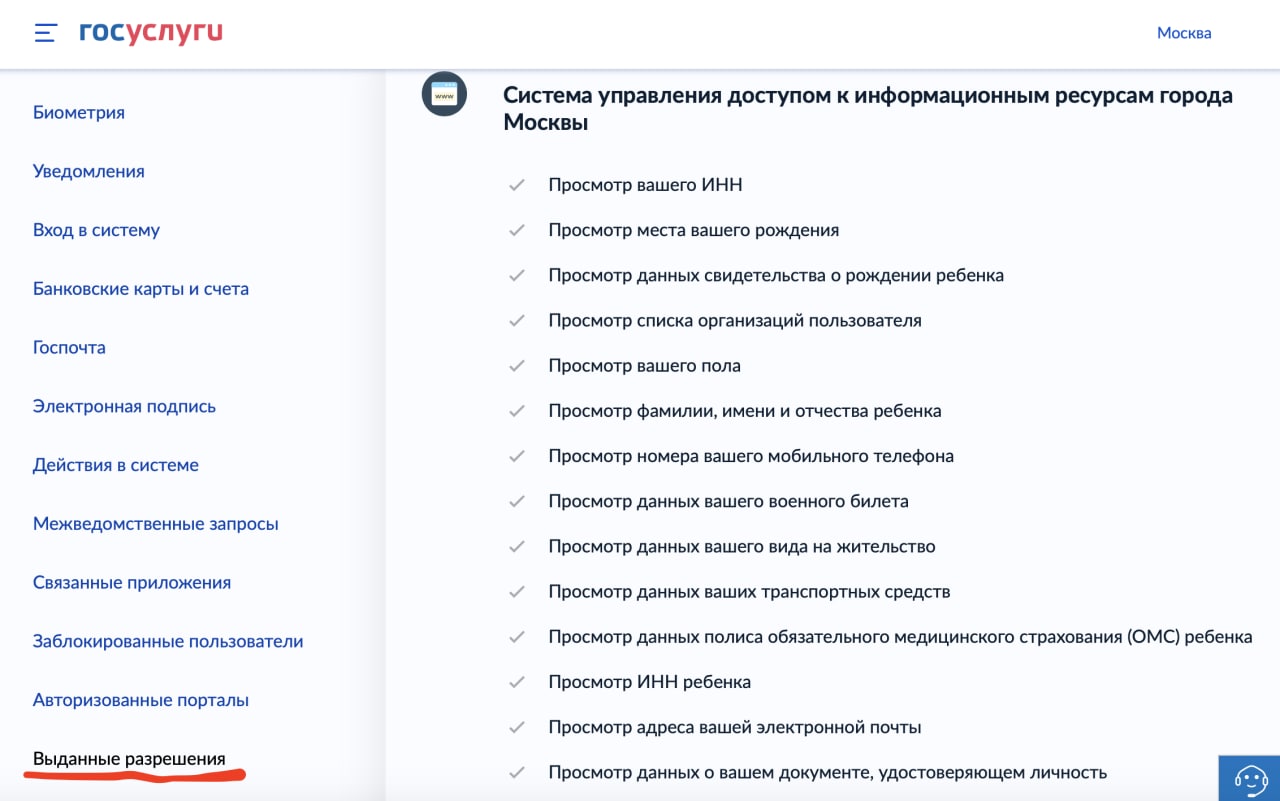Open Банковские карты и счета
This screenshot has width=1280, height=801.
pyautogui.click(x=141, y=289)
